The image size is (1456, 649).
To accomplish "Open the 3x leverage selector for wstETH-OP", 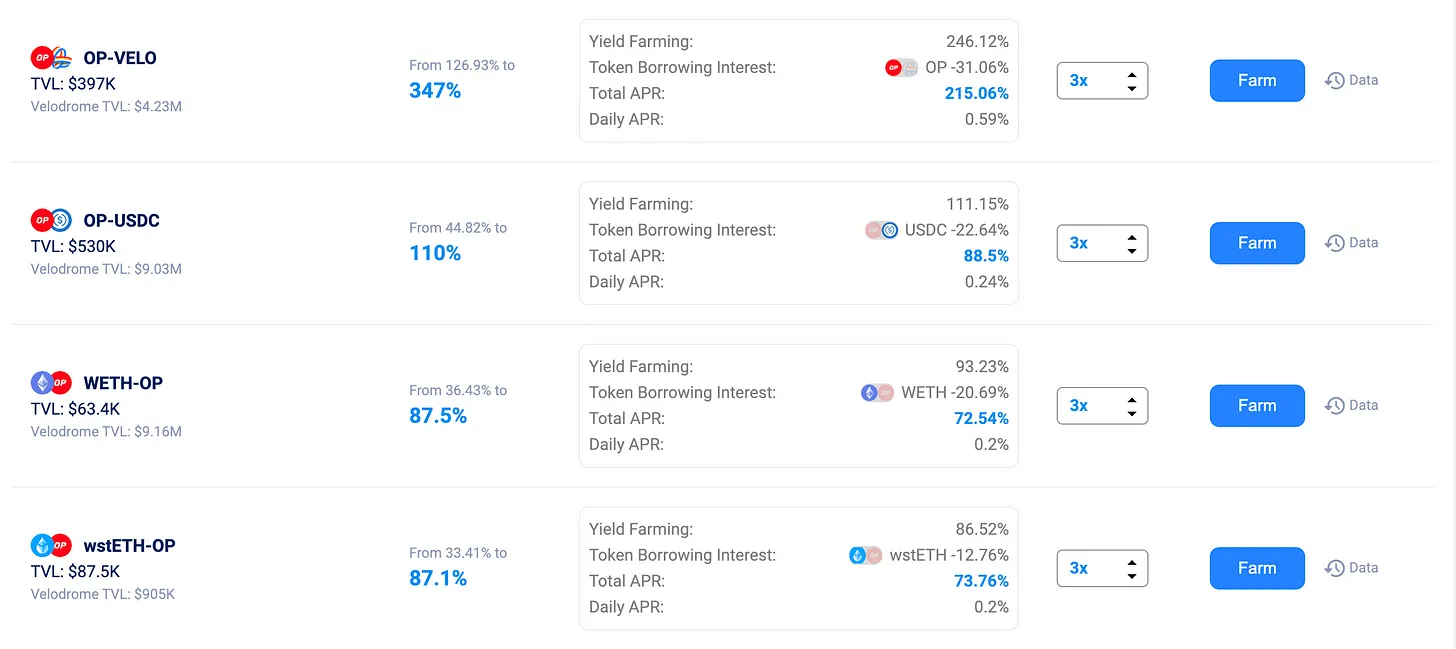I will (1102, 568).
